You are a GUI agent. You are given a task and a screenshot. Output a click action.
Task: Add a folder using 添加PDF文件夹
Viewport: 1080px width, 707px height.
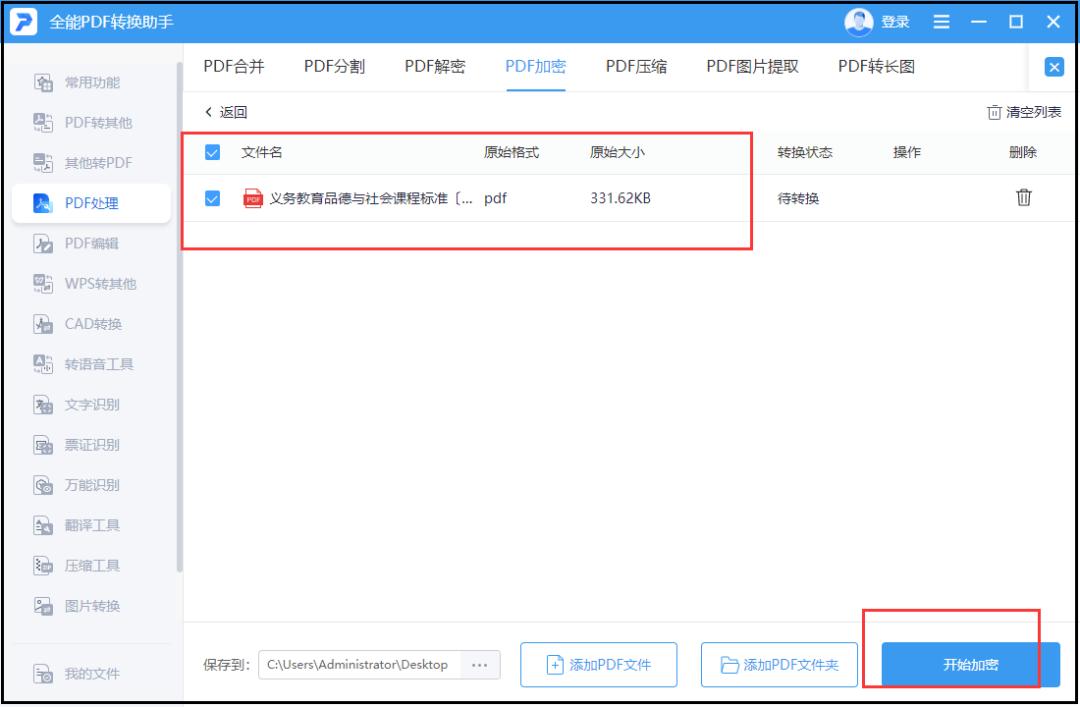[777, 664]
